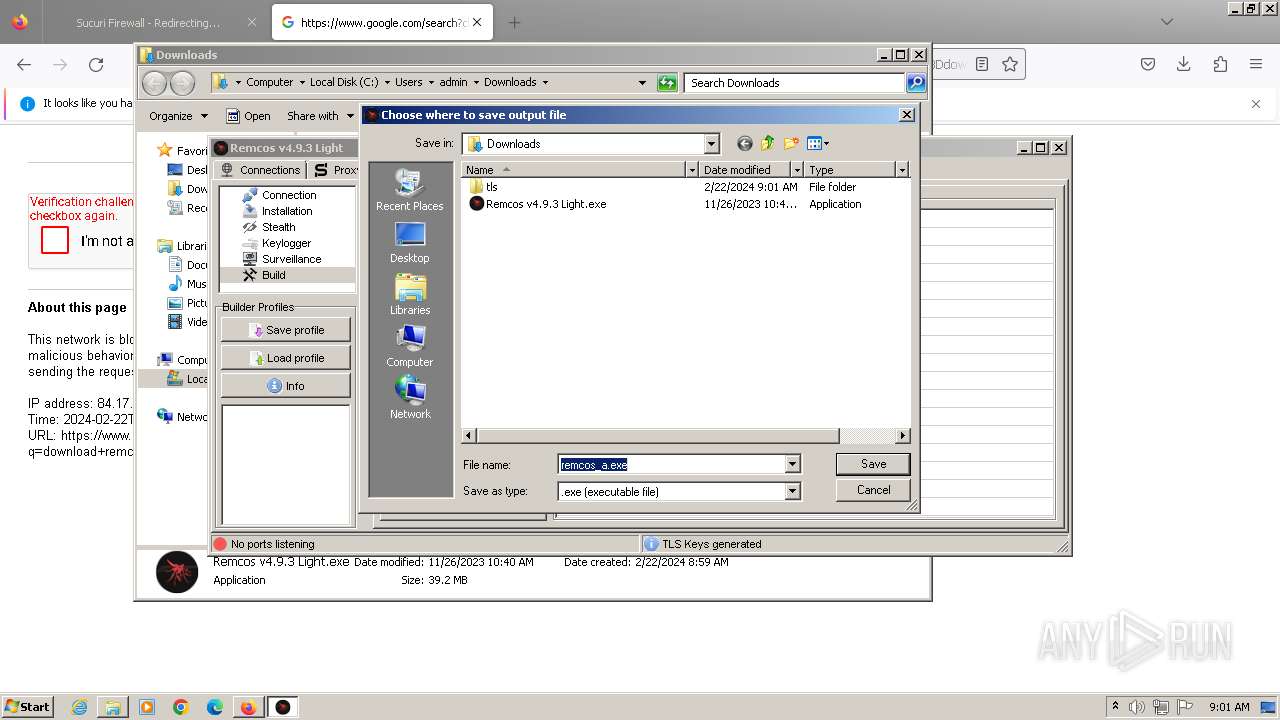Create New Folder icon in save dialog
Viewport: 1280px width, 720px height.
tap(791, 144)
